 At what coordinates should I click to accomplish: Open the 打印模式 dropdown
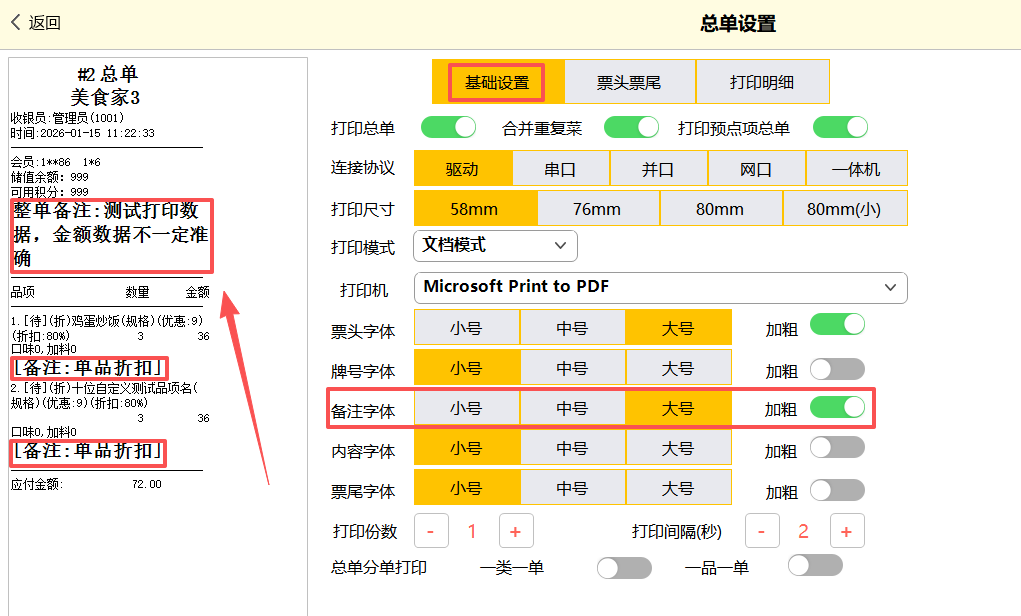(x=495, y=245)
